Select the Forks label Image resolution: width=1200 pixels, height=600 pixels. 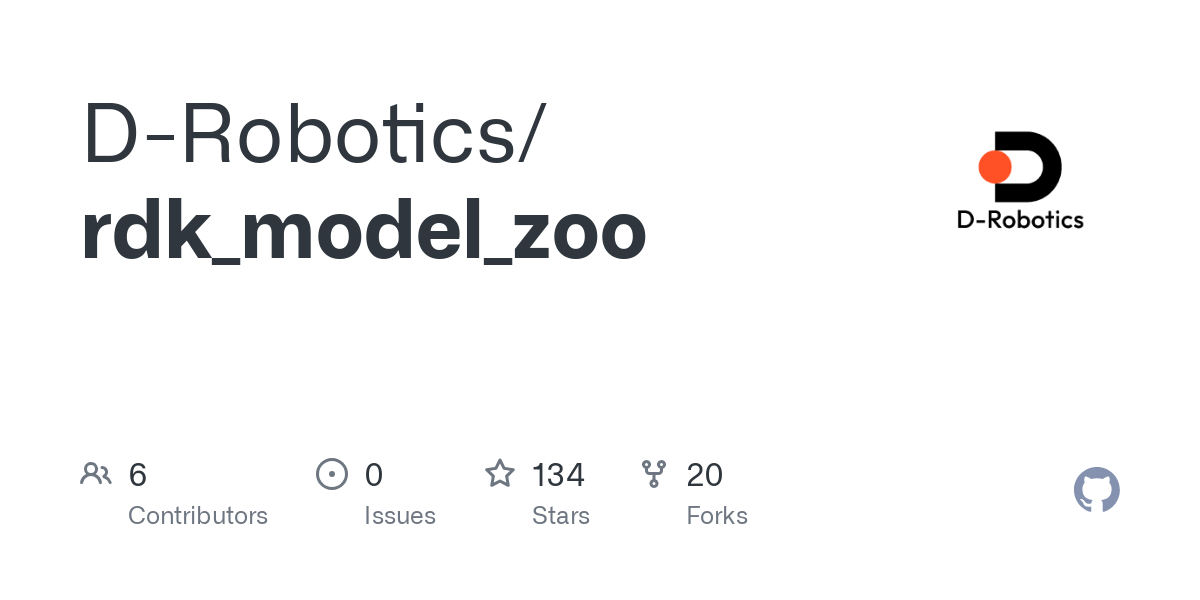(717, 516)
